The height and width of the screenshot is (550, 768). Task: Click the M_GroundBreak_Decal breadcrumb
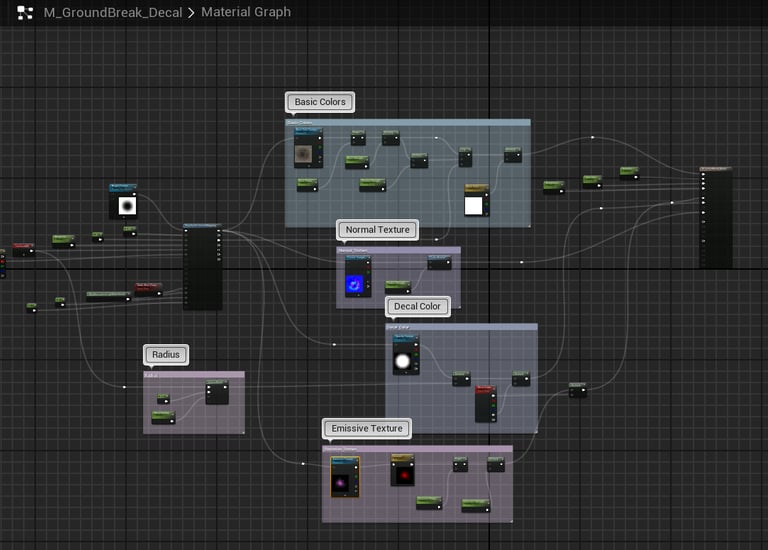point(112,12)
